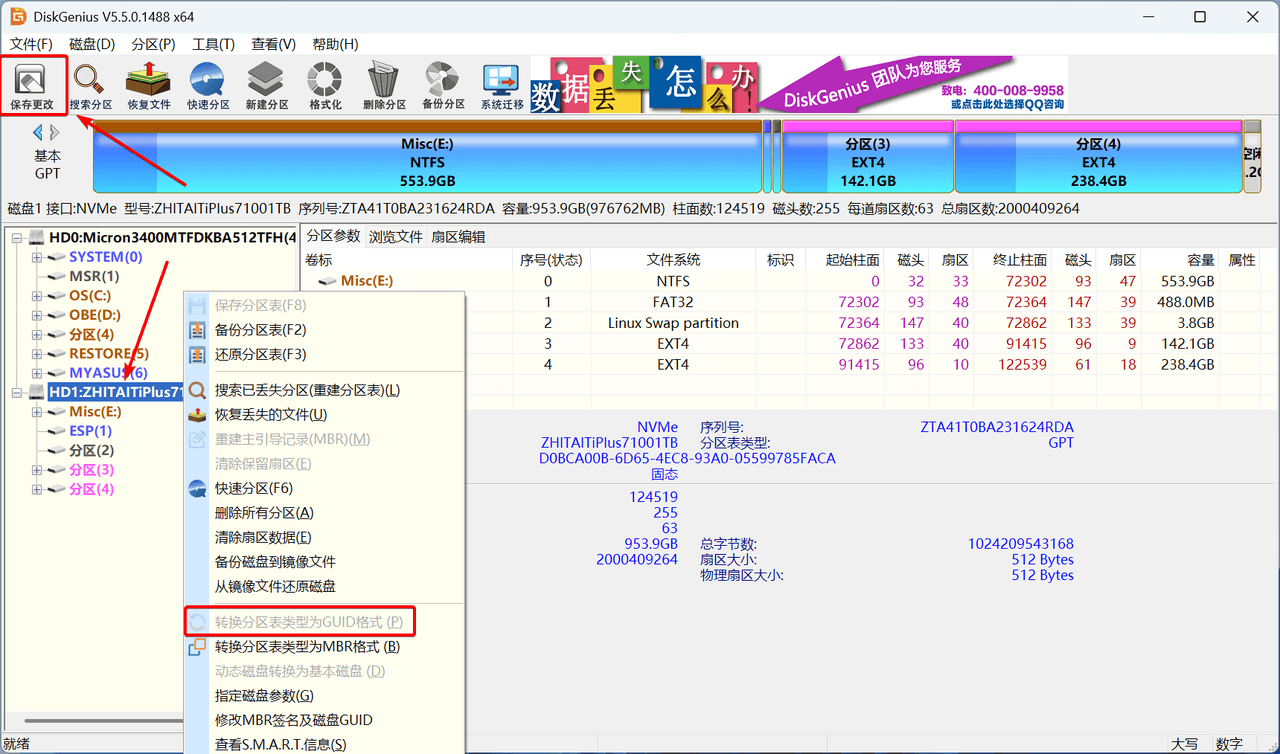The height and width of the screenshot is (754, 1280).
Task: Switch to 扇区编辑 tab
Action: click(x=458, y=237)
